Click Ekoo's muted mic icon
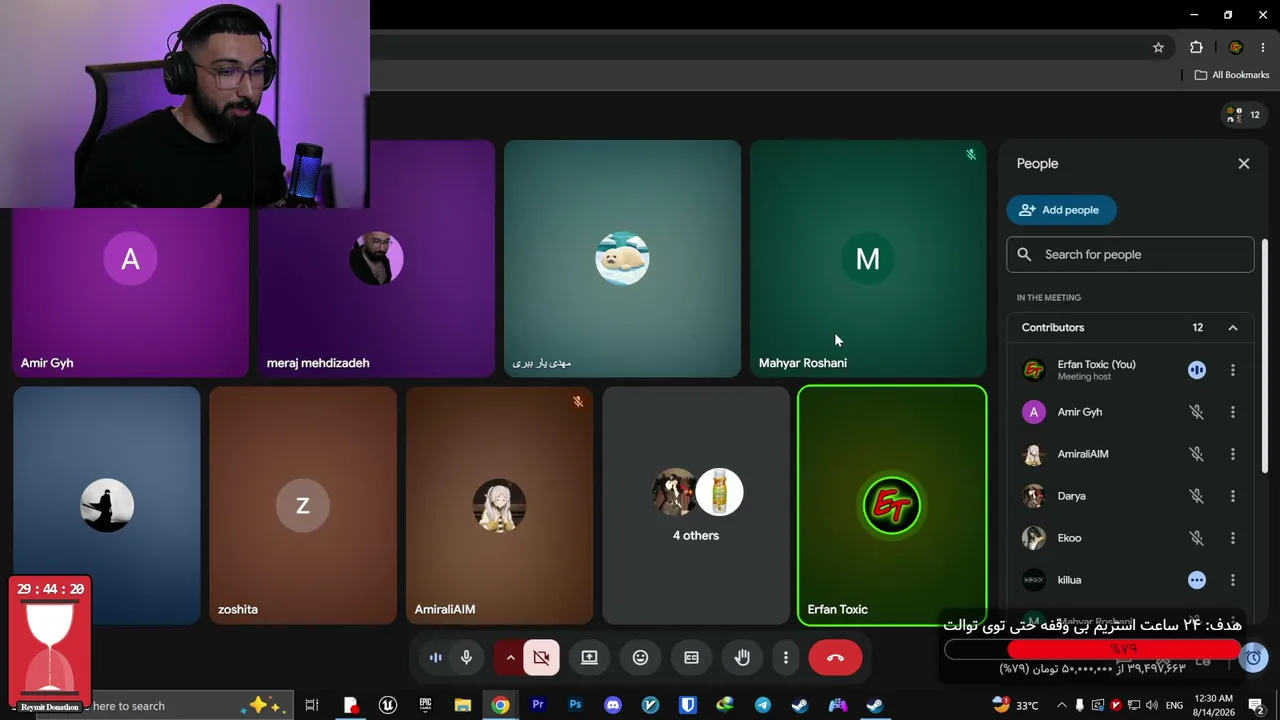Screen dimensions: 1280x720 (x=1196, y=538)
